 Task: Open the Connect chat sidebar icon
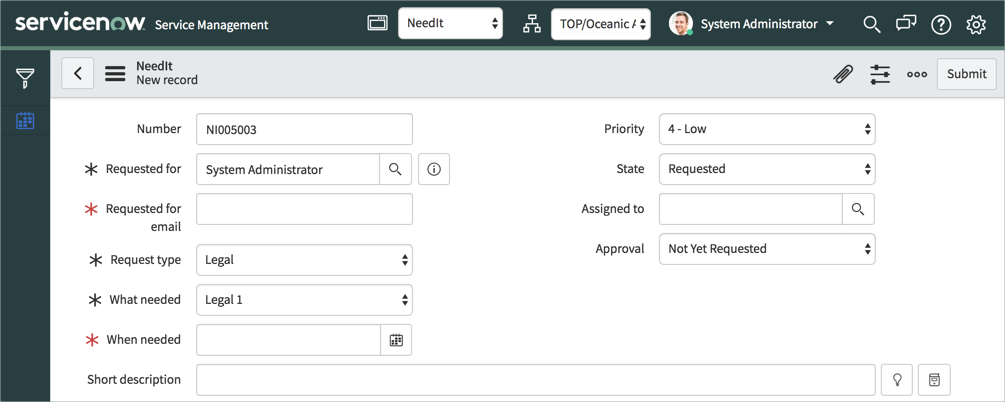(906, 24)
